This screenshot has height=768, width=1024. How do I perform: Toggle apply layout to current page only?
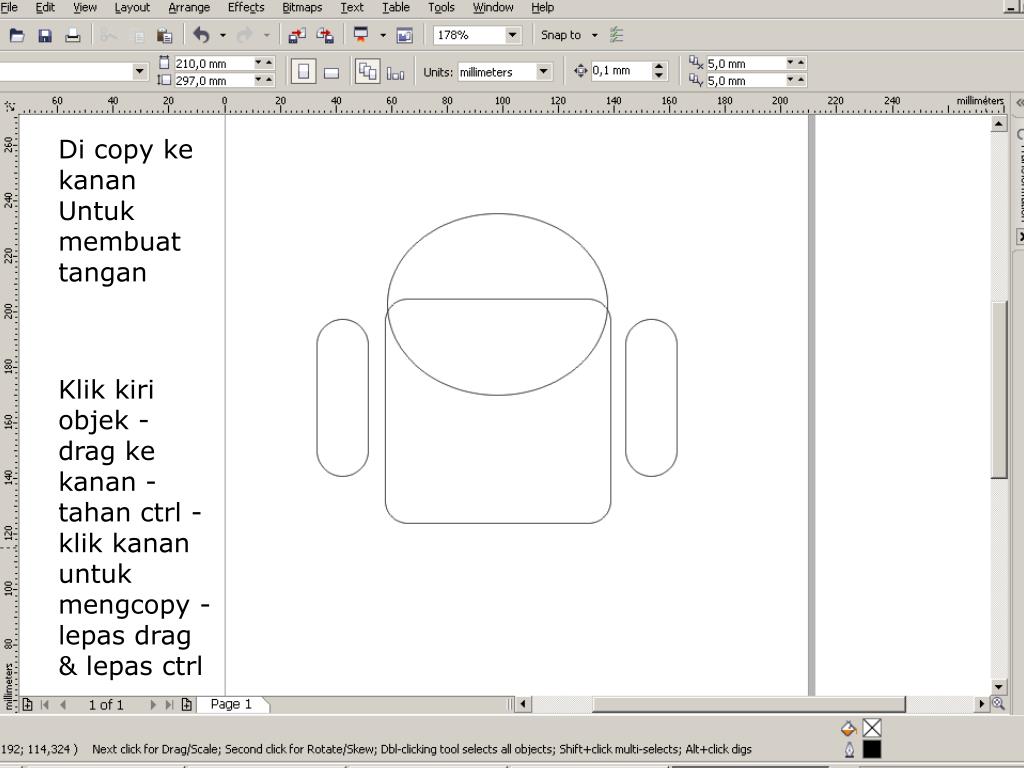click(x=395, y=73)
